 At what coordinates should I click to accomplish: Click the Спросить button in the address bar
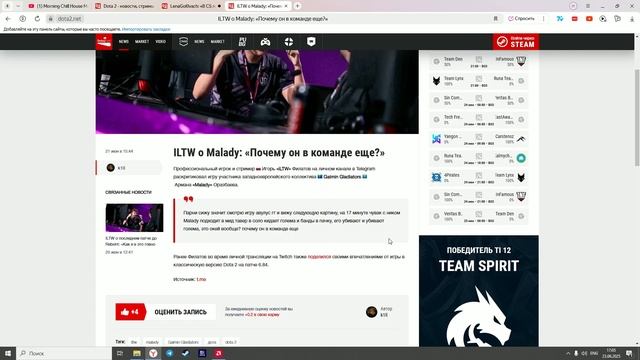pos(521,19)
